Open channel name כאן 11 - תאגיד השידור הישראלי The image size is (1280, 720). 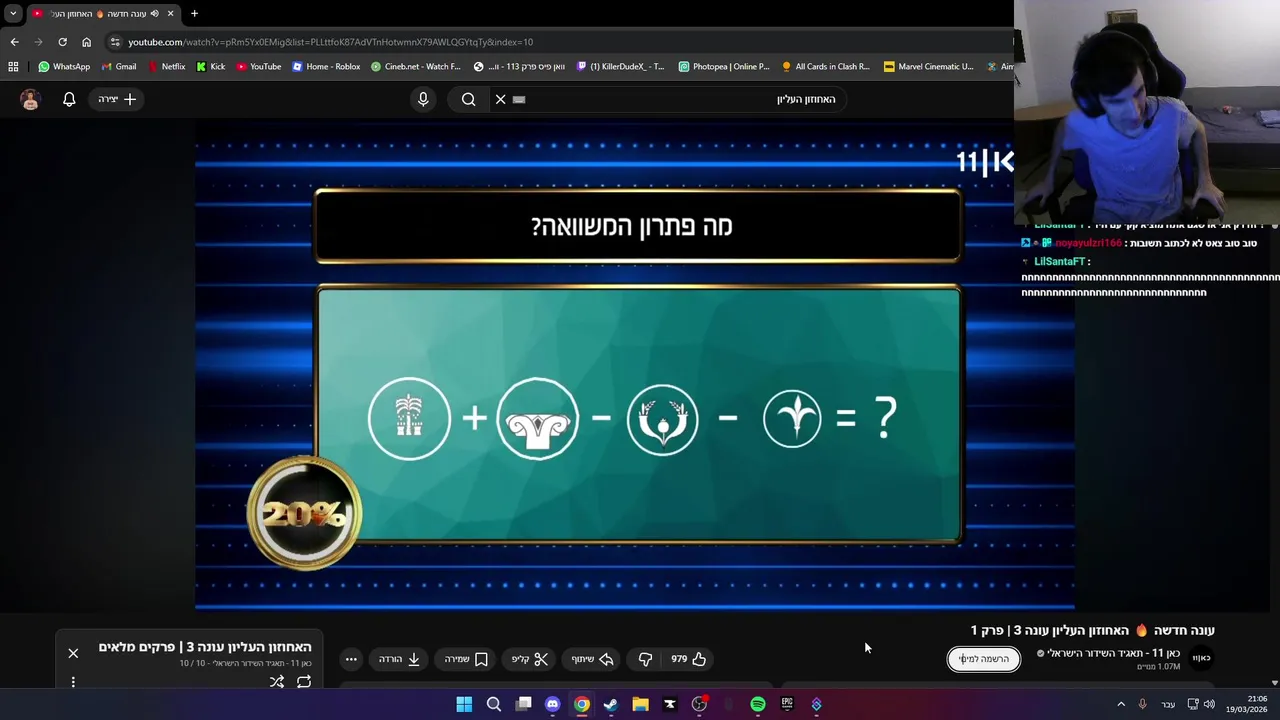1113,653
